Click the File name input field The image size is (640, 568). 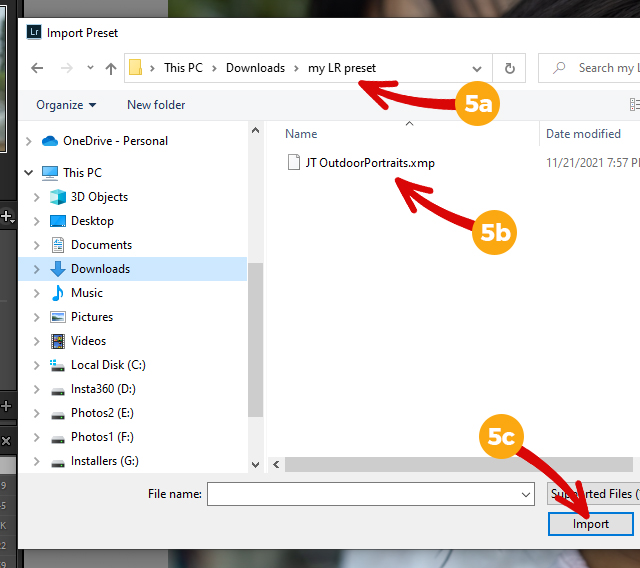371,494
